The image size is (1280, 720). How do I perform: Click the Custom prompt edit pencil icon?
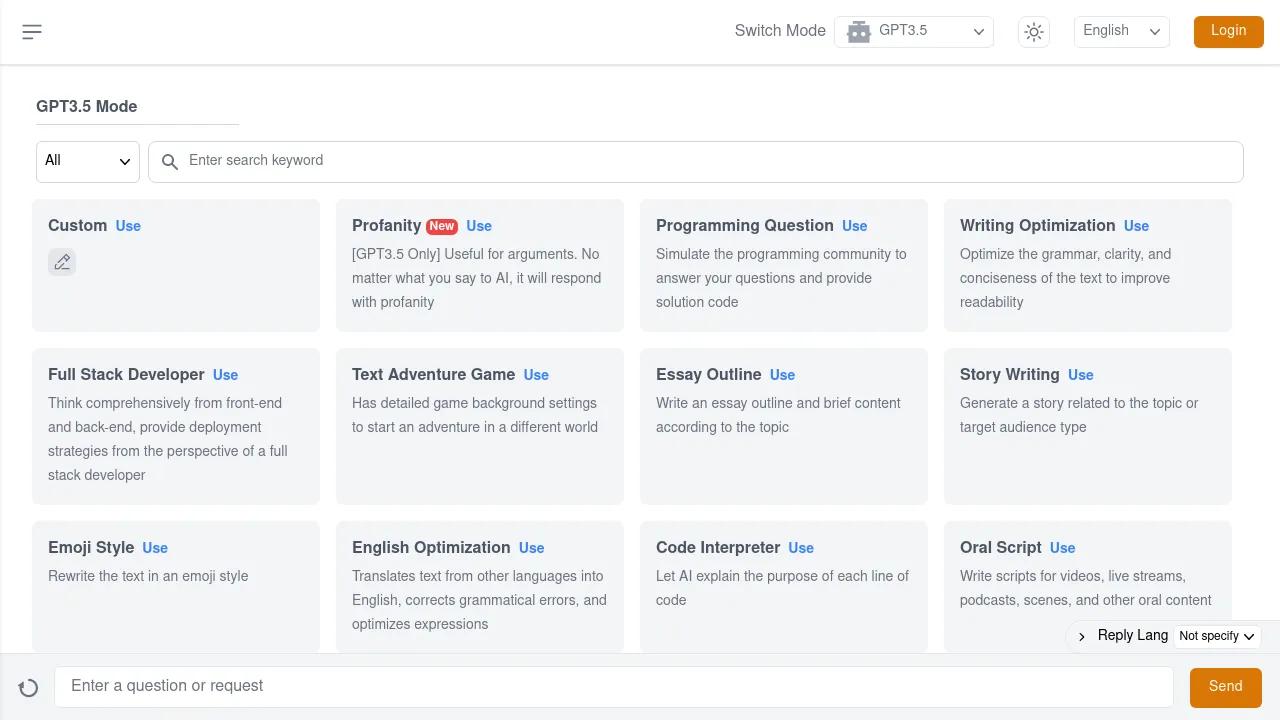62,262
